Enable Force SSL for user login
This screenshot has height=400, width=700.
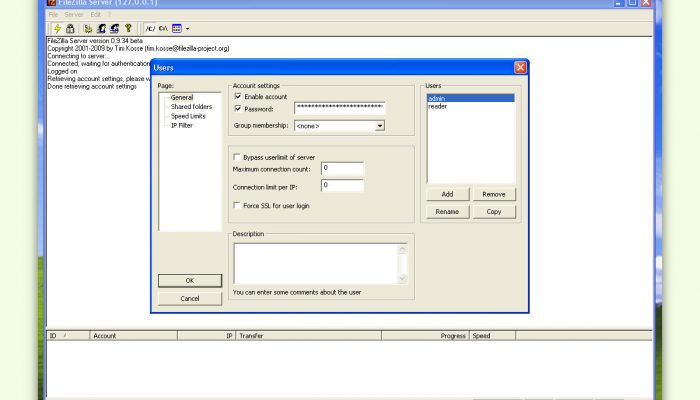point(237,205)
